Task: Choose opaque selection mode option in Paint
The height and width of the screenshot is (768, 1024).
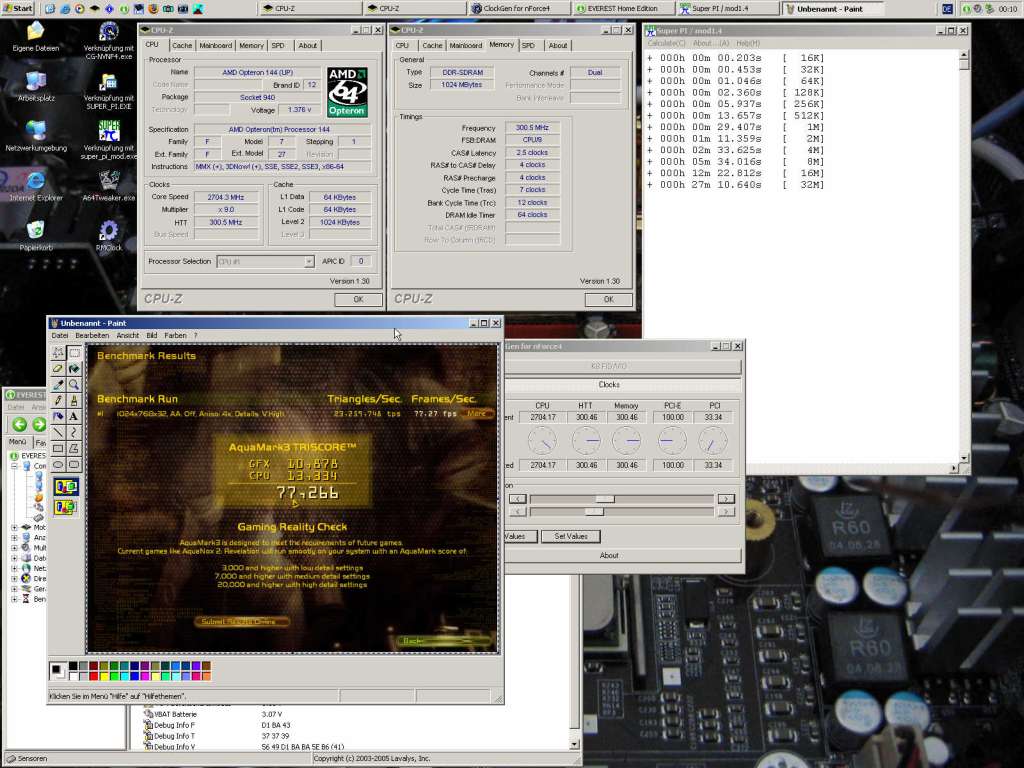Action: 66,487
